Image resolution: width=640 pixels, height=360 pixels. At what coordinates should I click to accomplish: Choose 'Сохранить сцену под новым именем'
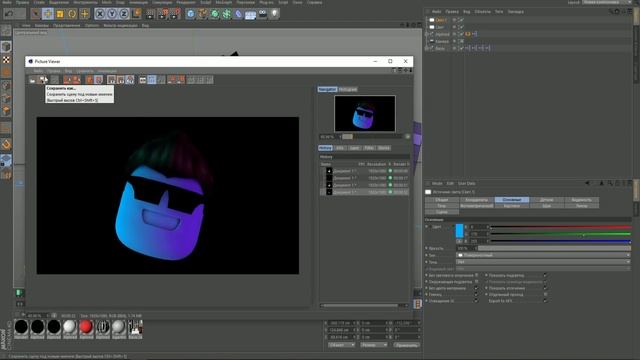79,94
